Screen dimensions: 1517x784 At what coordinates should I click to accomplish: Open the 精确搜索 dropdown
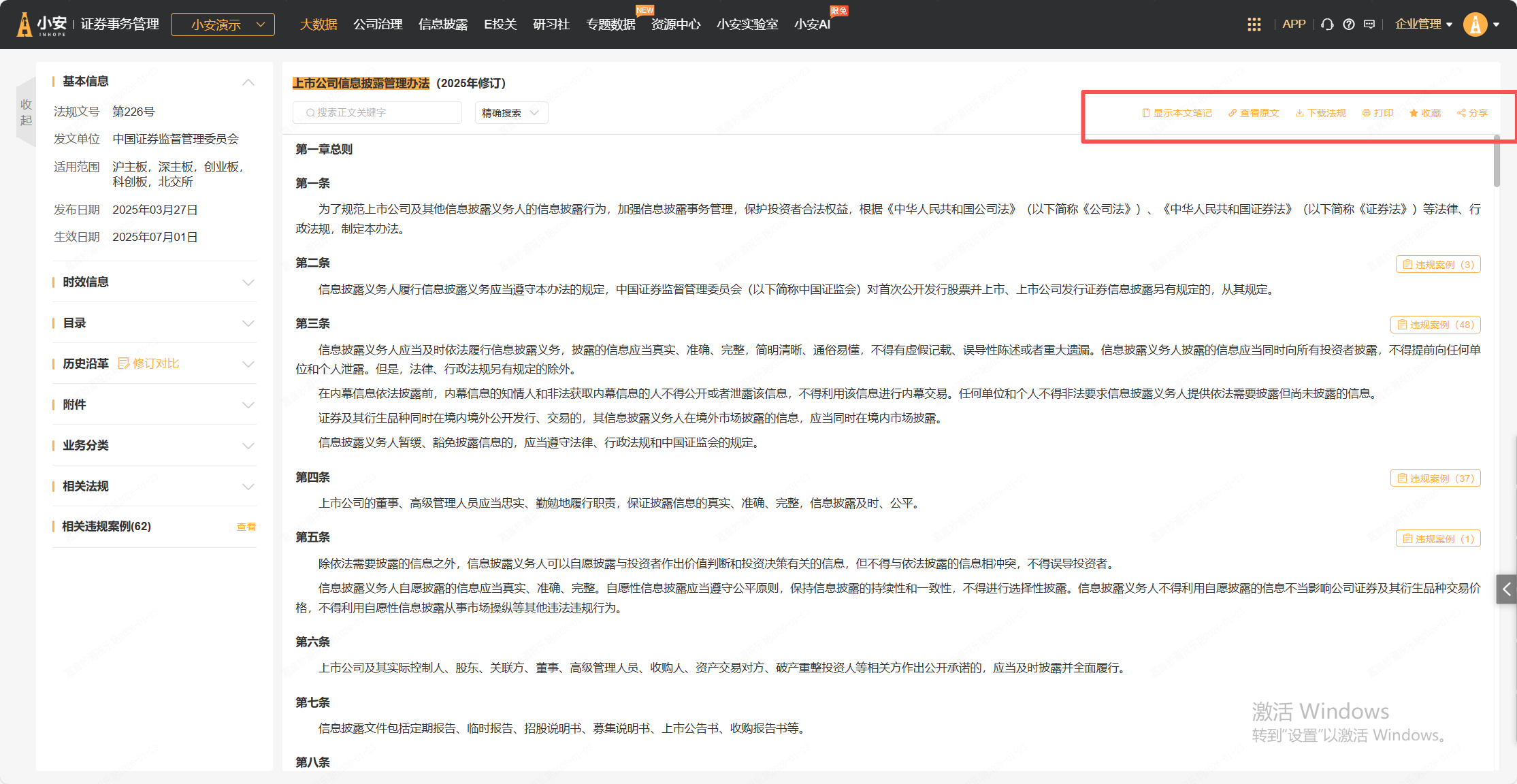click(x=510, y=113)
